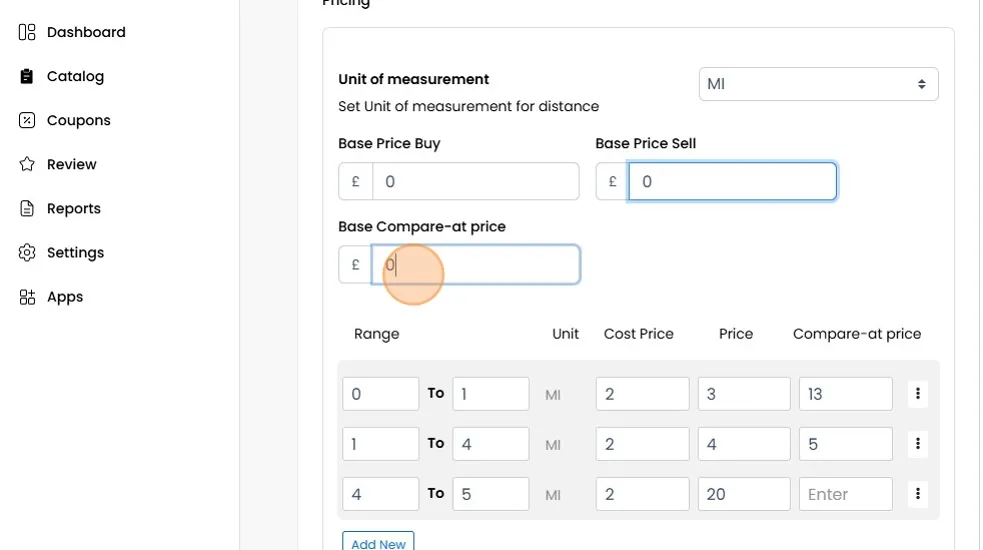Edit Compare-at price value 5
Screen dimensions: 983x550
click(x=846, y=444)
